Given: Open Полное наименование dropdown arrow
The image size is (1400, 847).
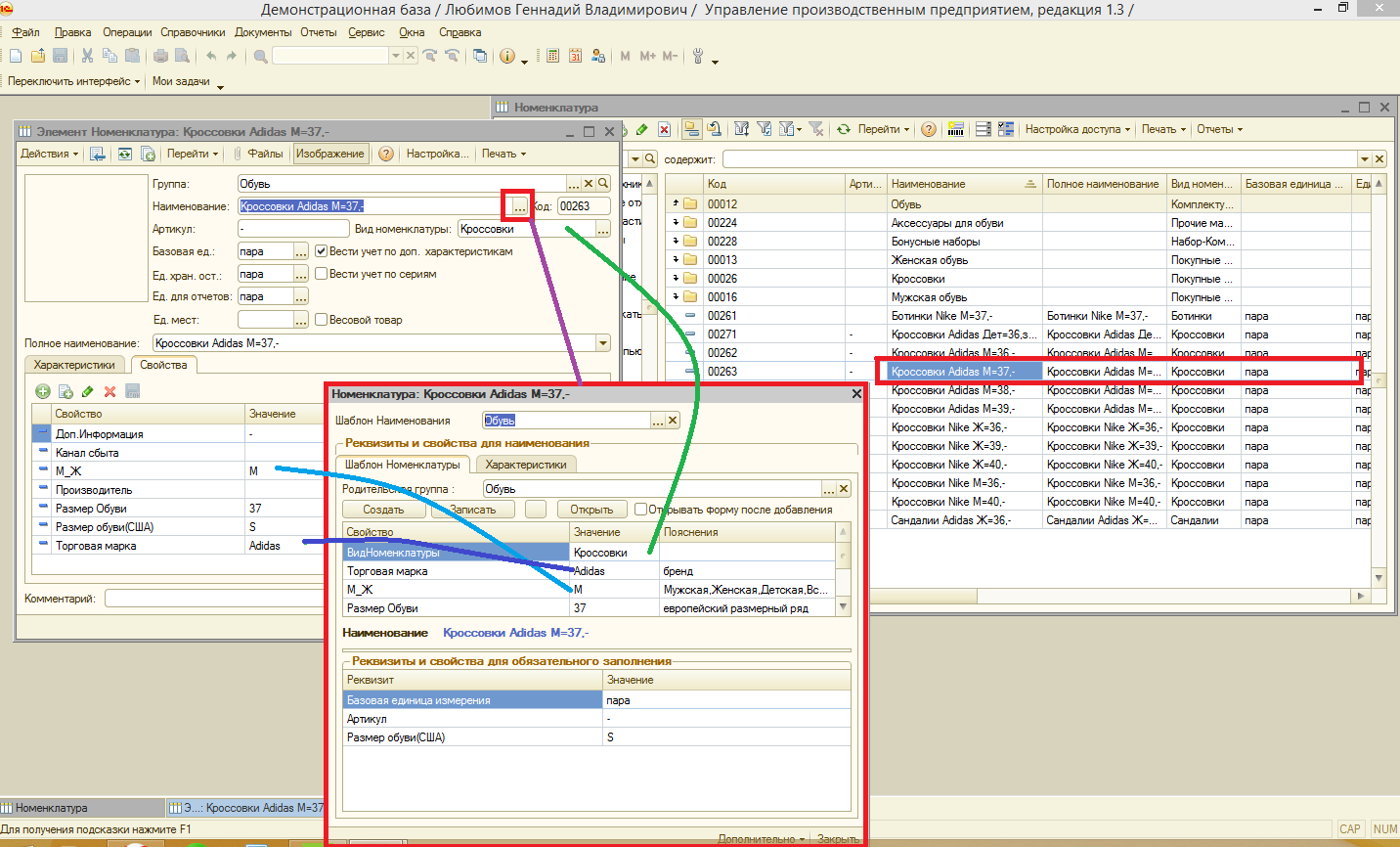Looking at the screenshot, I should tap(603, 343).
